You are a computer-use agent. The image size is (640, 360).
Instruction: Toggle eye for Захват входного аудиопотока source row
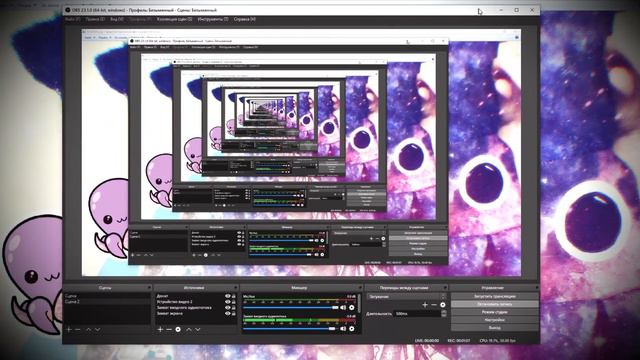tap(228, 308)
